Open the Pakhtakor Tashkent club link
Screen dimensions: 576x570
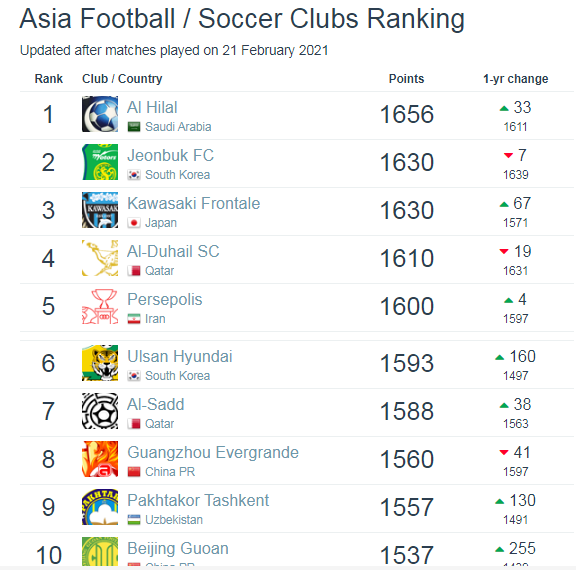pos(198,500)
